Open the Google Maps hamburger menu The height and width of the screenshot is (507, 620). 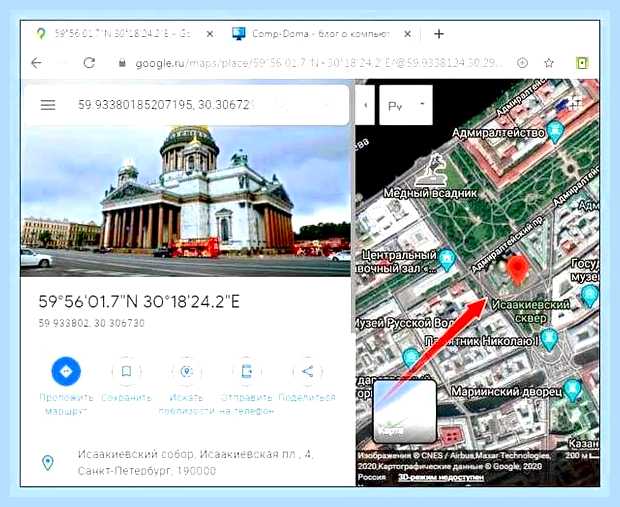pyautogui.click(x=48, y=105)
